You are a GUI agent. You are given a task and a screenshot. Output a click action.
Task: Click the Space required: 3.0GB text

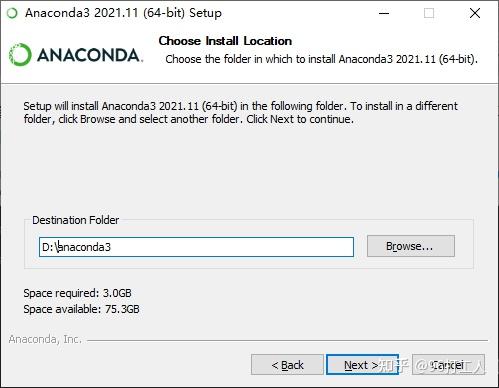77,293
